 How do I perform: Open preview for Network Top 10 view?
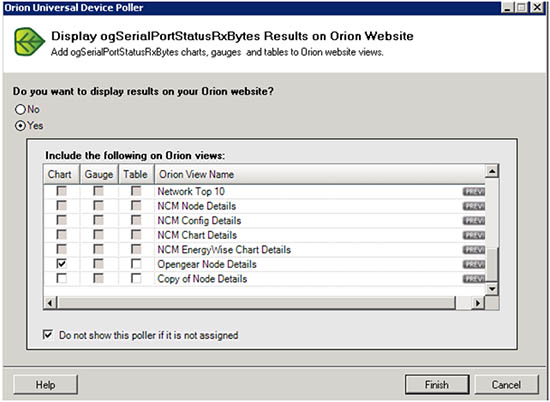click(x=474, y=192)
